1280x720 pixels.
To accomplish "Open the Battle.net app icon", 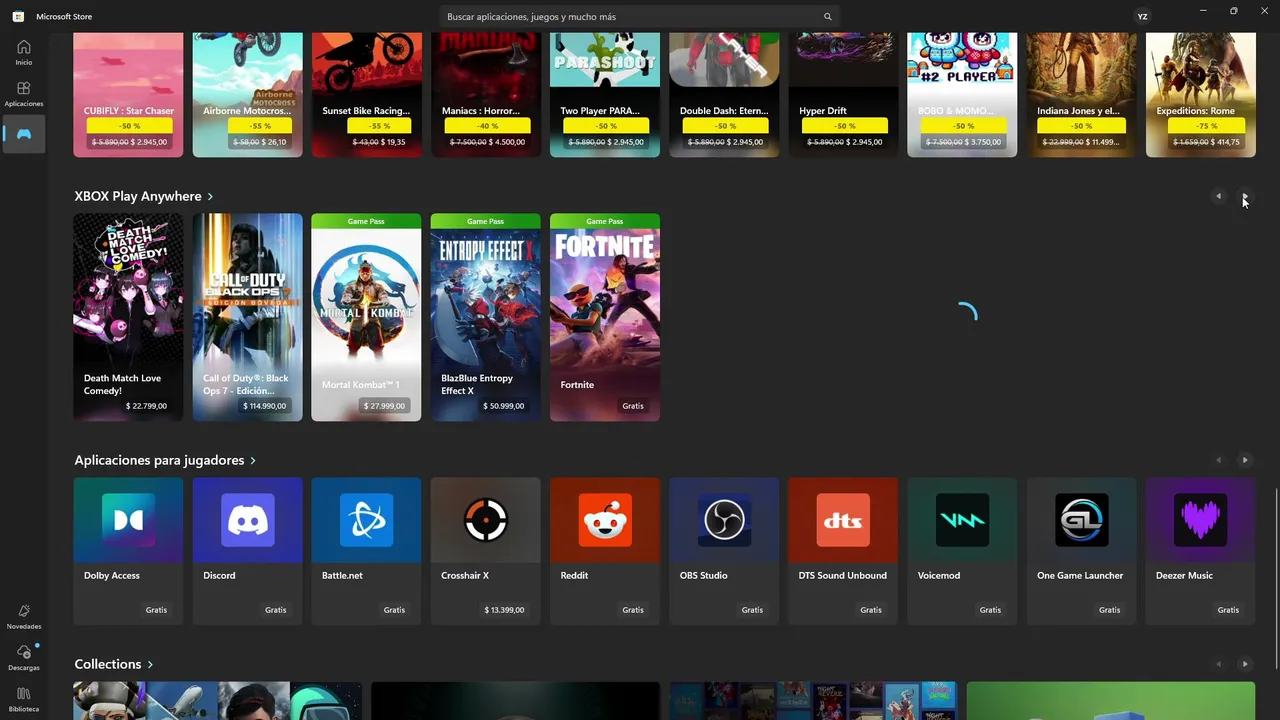I will click(366, 520).
